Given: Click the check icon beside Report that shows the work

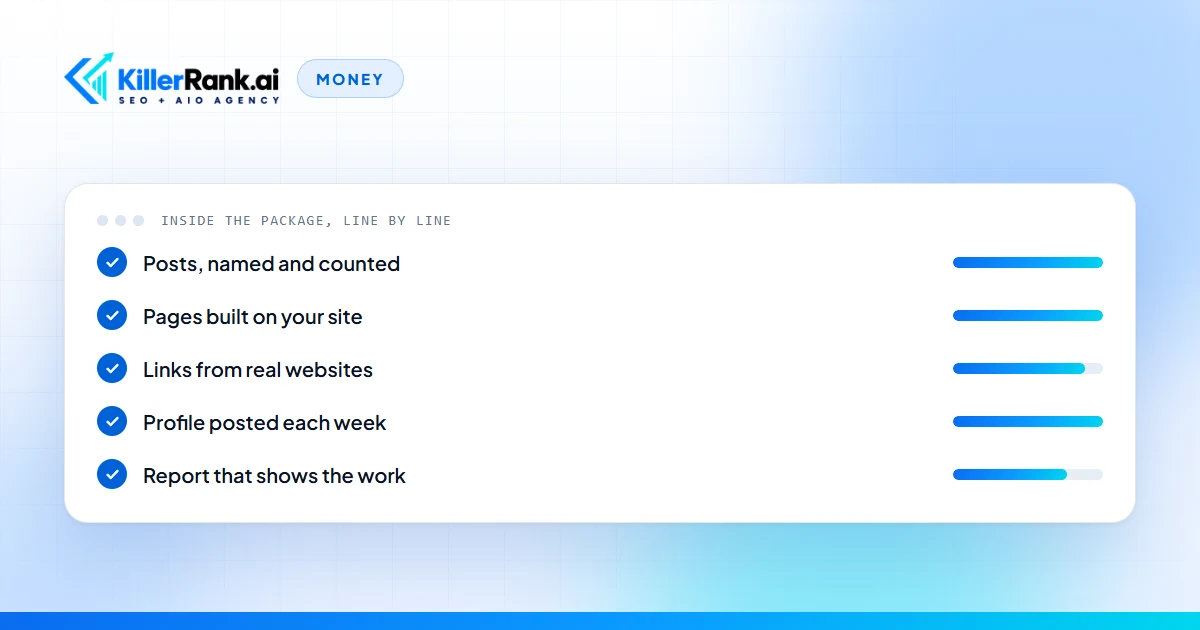Looking at the screenshot, I should [x=112, y=475].
